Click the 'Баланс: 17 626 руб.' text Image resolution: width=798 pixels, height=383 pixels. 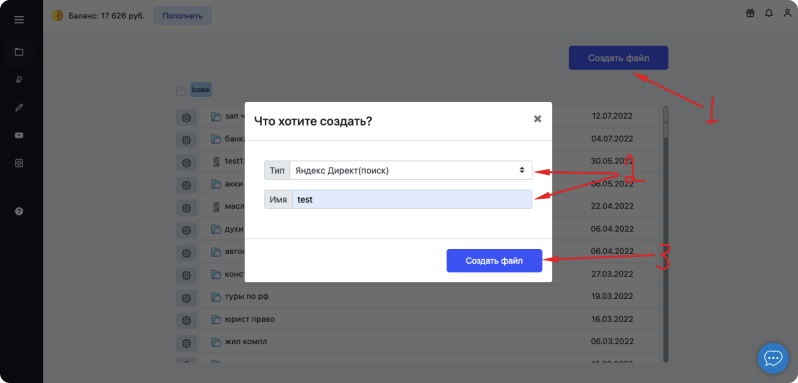pyautogui.click(x=106, y=16)
